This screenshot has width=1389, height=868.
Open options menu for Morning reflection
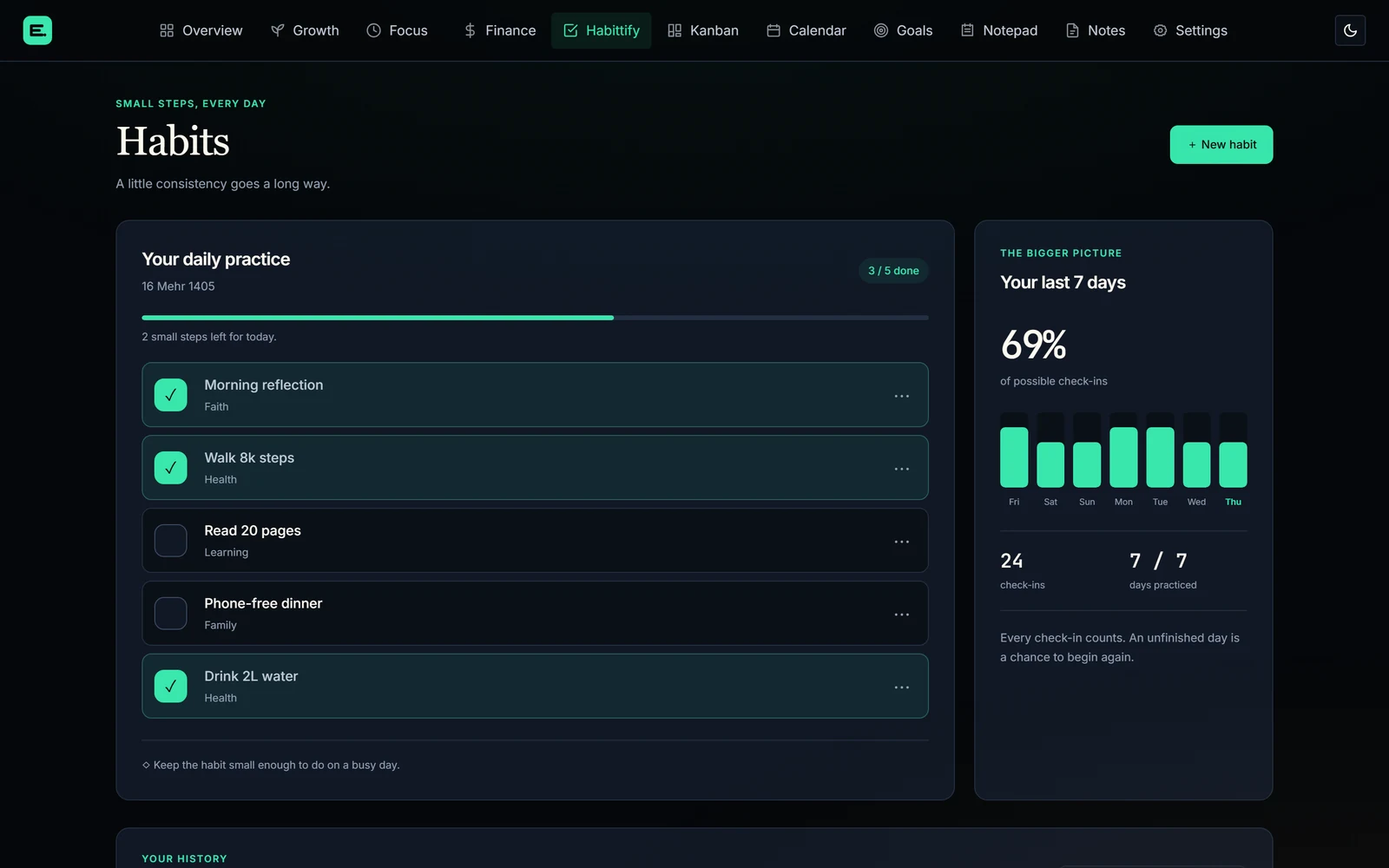click(x=902, y=396)
